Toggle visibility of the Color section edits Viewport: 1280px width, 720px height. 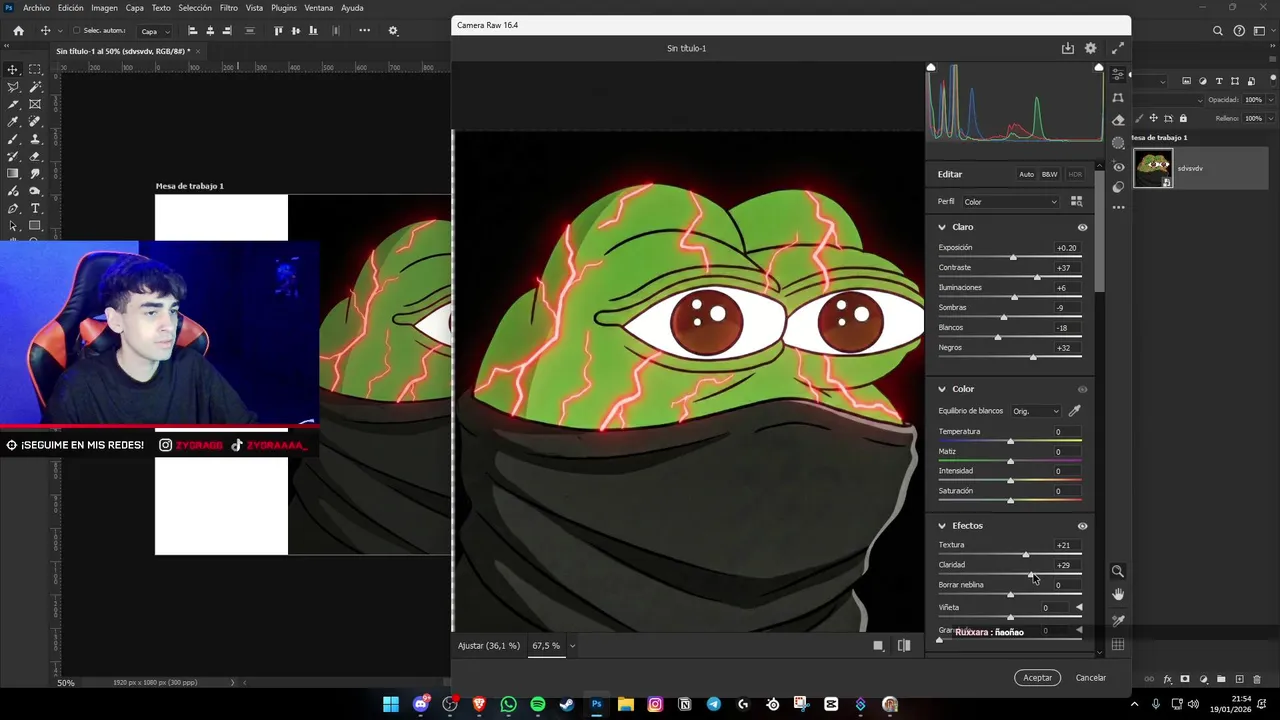[x=1082, y=389]
